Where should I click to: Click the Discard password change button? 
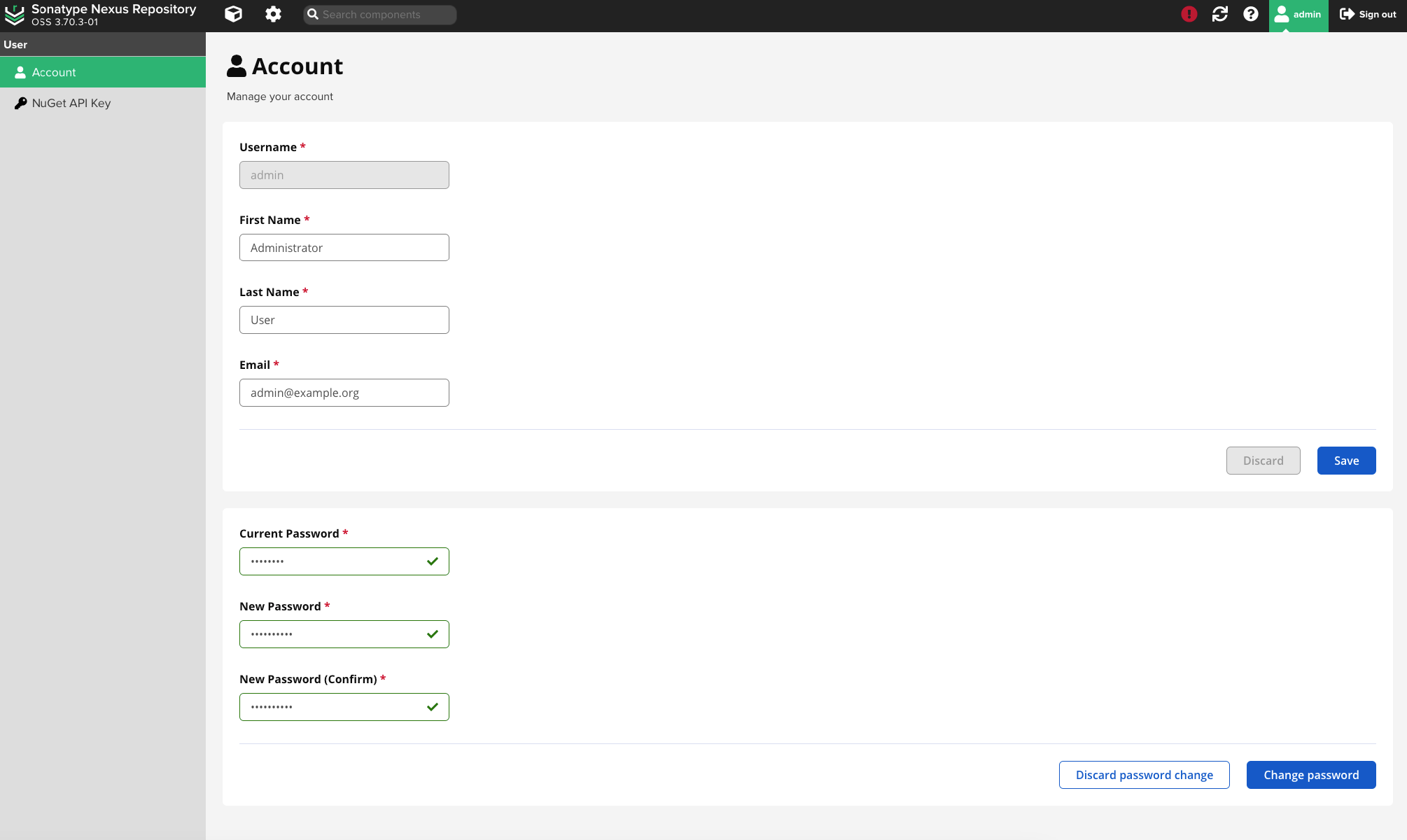click(x=1144, y=774)
